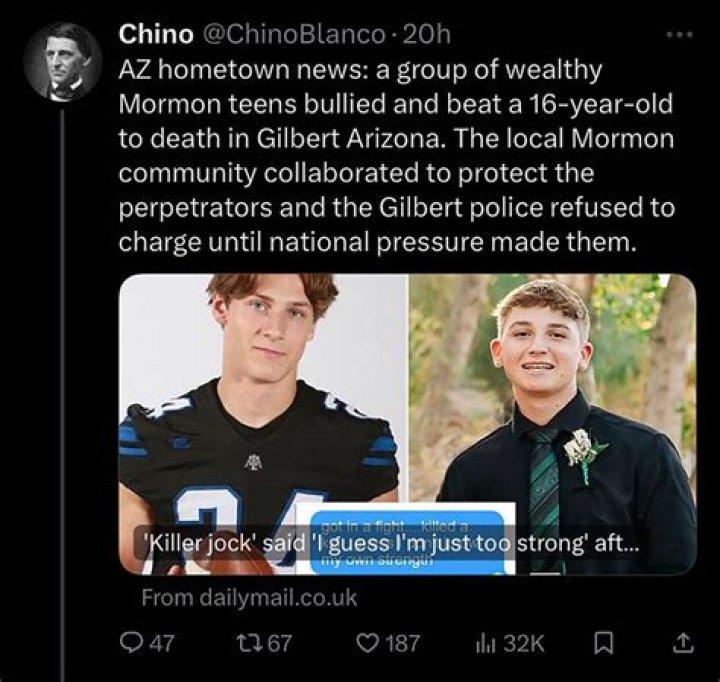The image size is (720, 682).
Task: Open the three-dot more options menu
Action: point(679,35)
